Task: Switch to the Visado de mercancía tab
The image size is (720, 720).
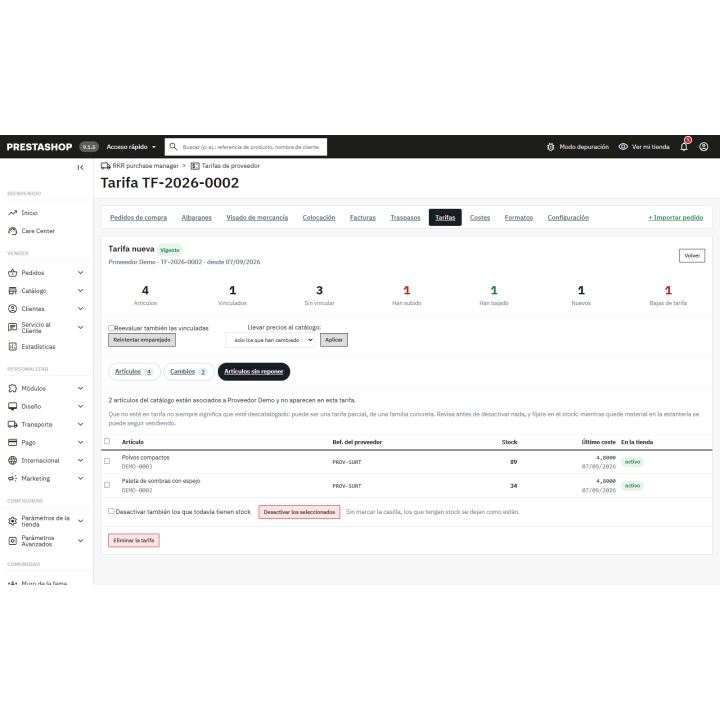Action: coord(257,218)
